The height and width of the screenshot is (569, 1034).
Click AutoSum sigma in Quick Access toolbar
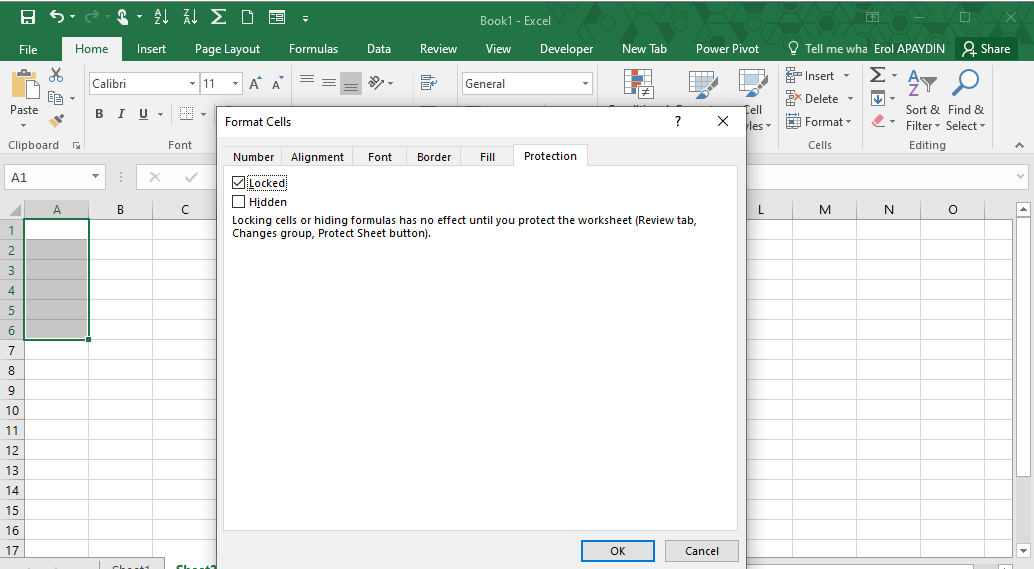pyautogui.click(x=218, y=17)
